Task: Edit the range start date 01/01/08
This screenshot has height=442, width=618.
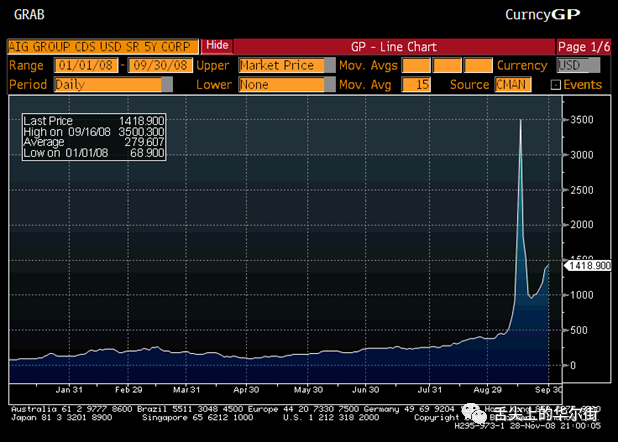Action: [x=86, y=65]
